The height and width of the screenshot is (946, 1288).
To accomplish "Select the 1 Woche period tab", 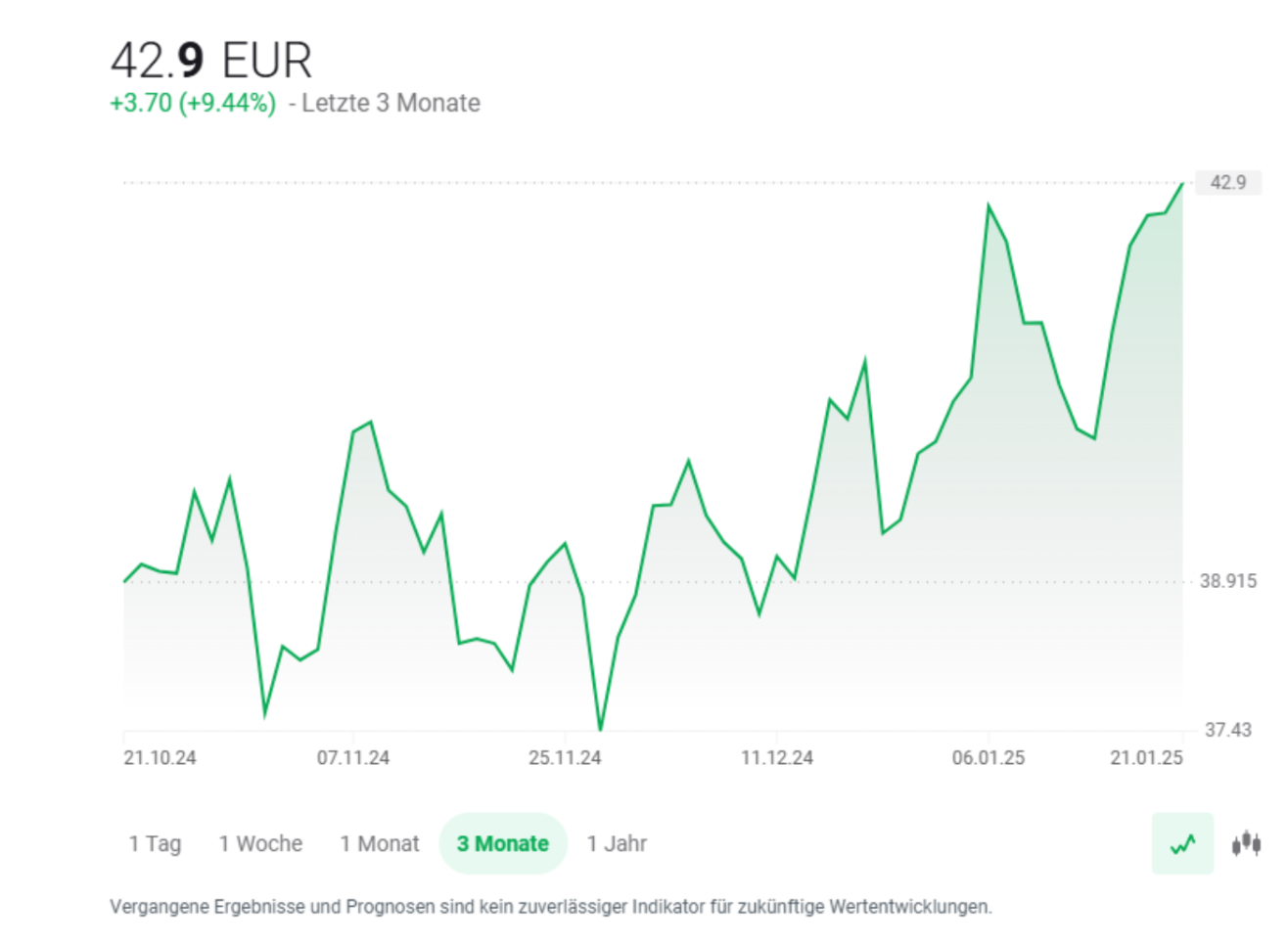I will click(x=260, y=842).
